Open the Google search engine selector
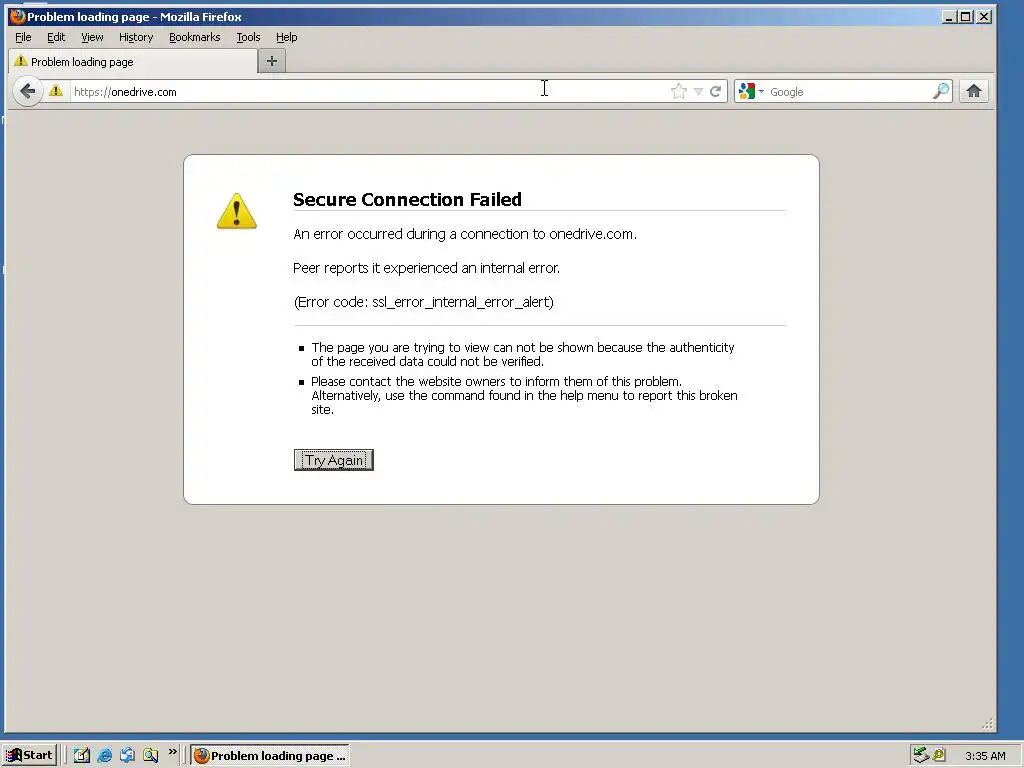The height and width of the screenshot is (768, 1024). 750,91
